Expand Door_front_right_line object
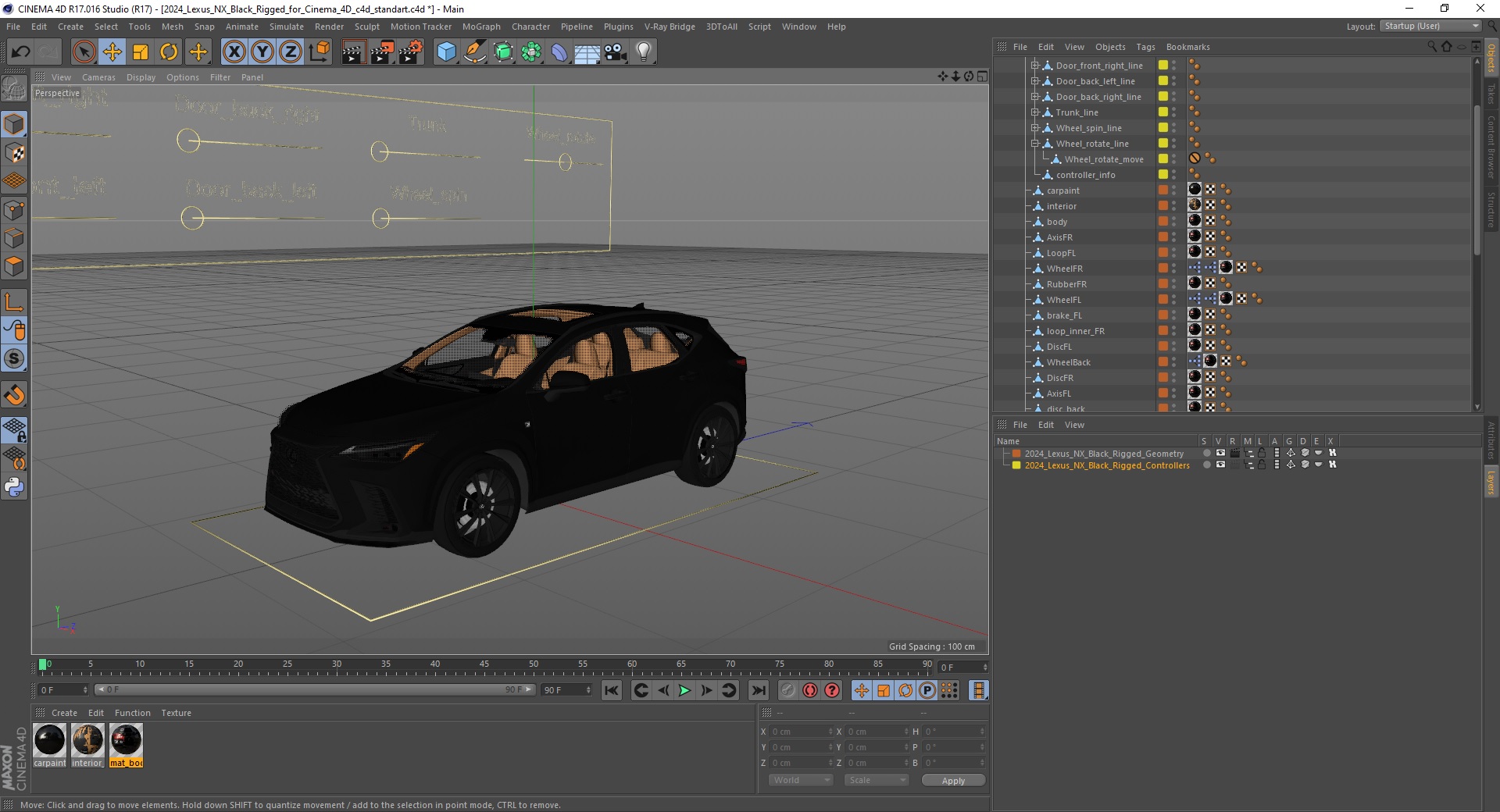 (1035, 66)
